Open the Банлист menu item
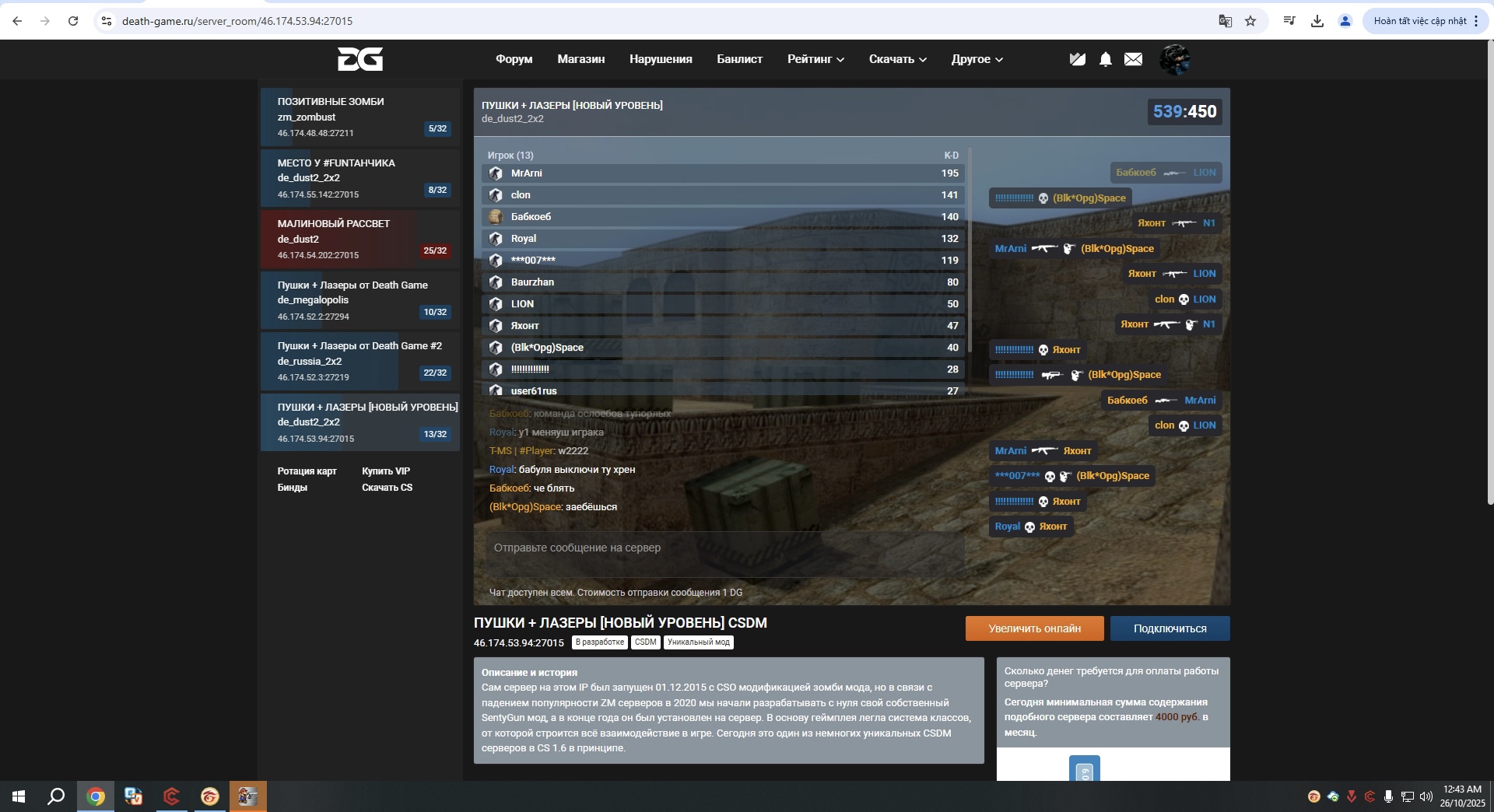This screenshot has width=1494, height=812. pos(739,59)
